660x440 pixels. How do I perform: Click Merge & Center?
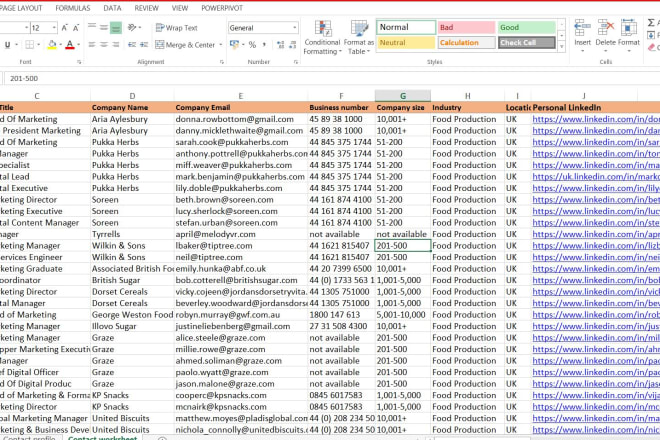pos(185,45)
